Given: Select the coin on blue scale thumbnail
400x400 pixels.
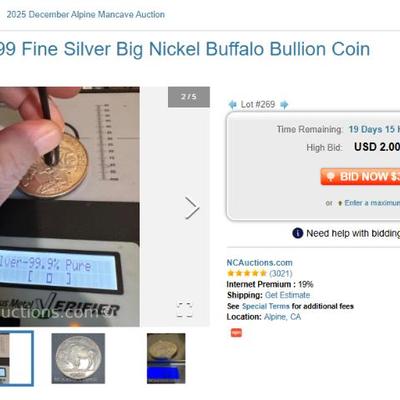Looking at the screenshot, I should [x=166, y=358].
